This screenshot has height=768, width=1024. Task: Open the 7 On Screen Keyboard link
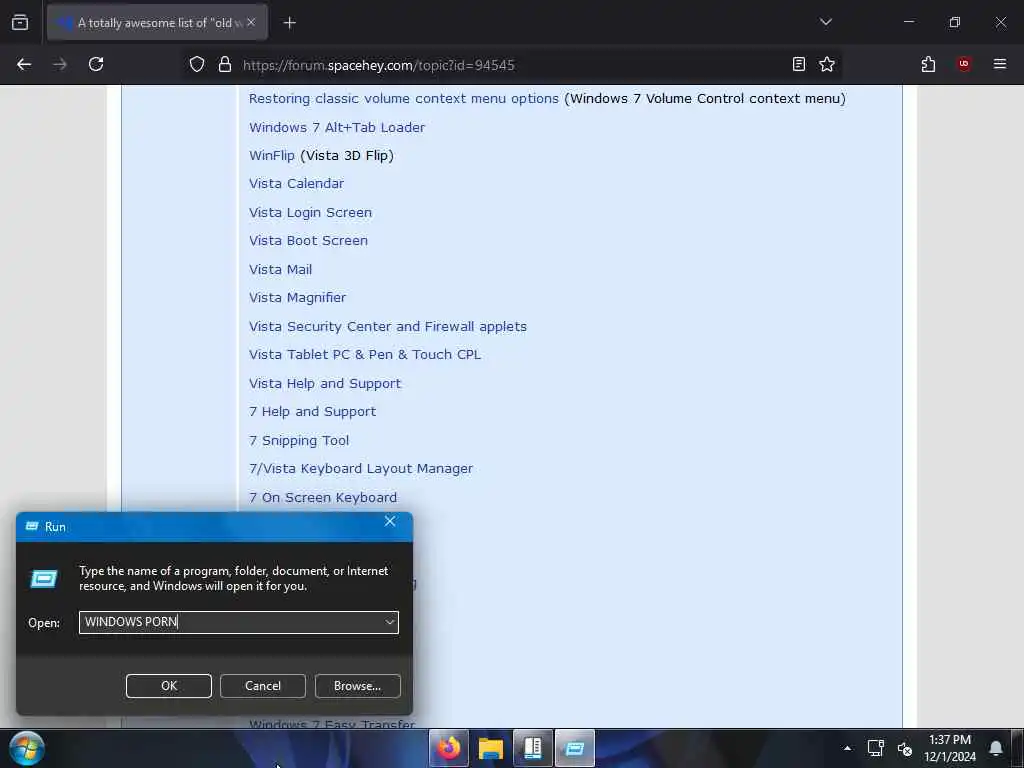tap(323, 498)
